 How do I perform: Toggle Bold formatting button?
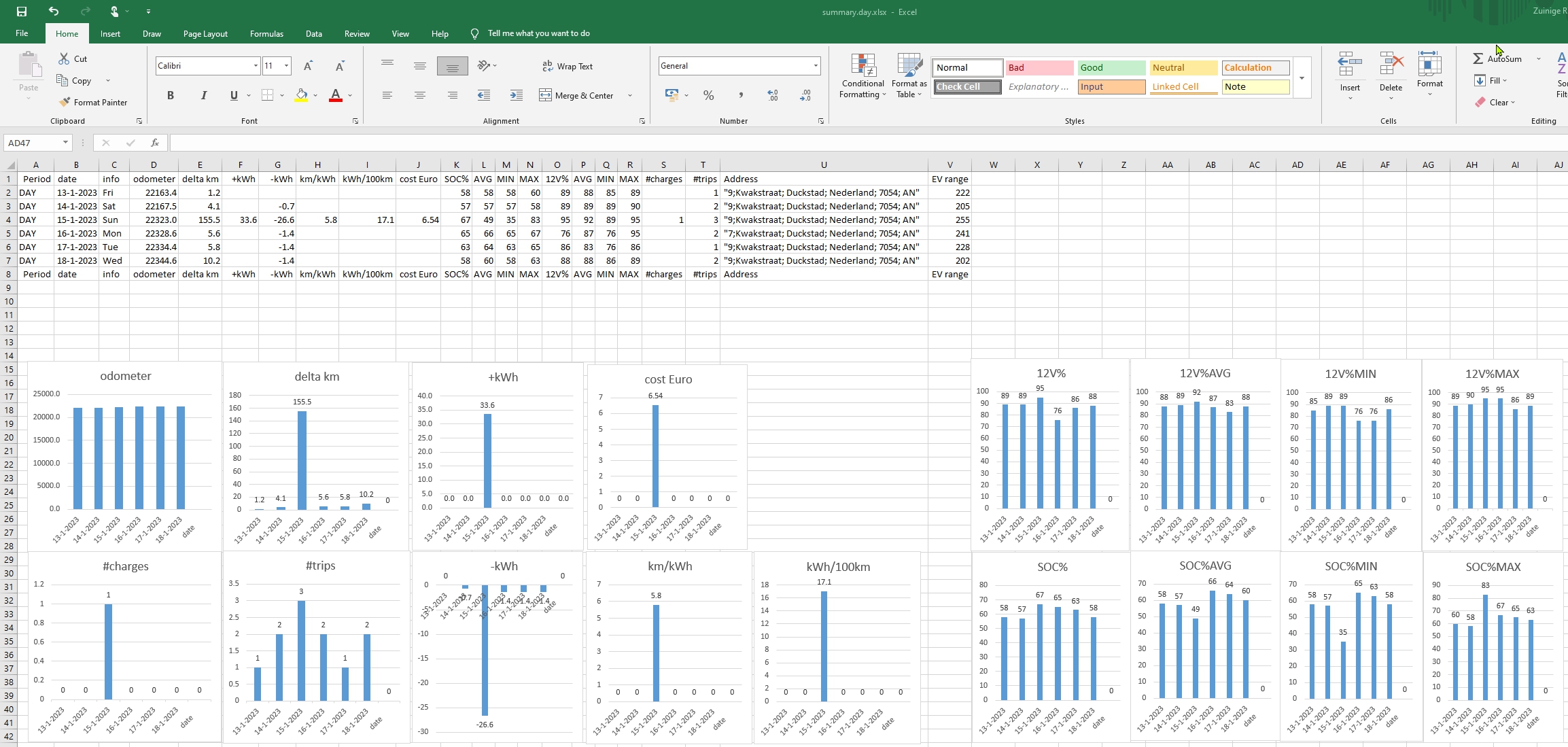click(171, 96)
